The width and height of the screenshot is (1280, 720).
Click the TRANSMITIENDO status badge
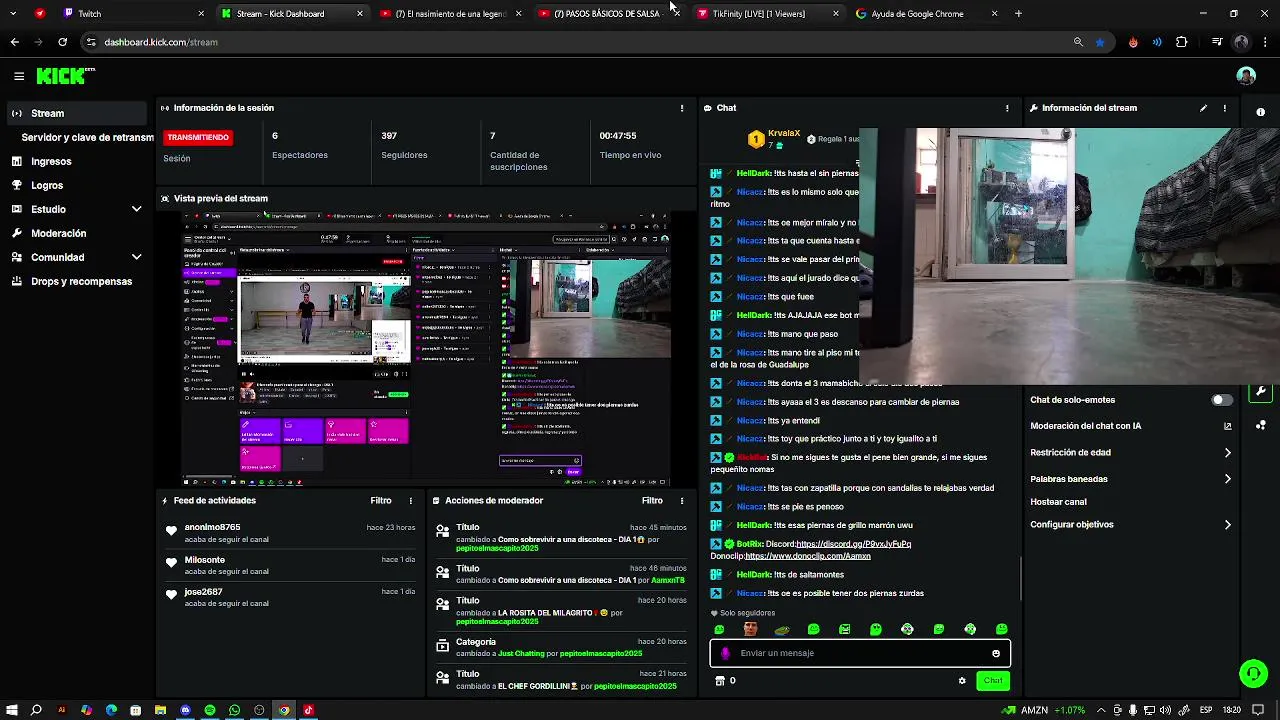point(198,137)
